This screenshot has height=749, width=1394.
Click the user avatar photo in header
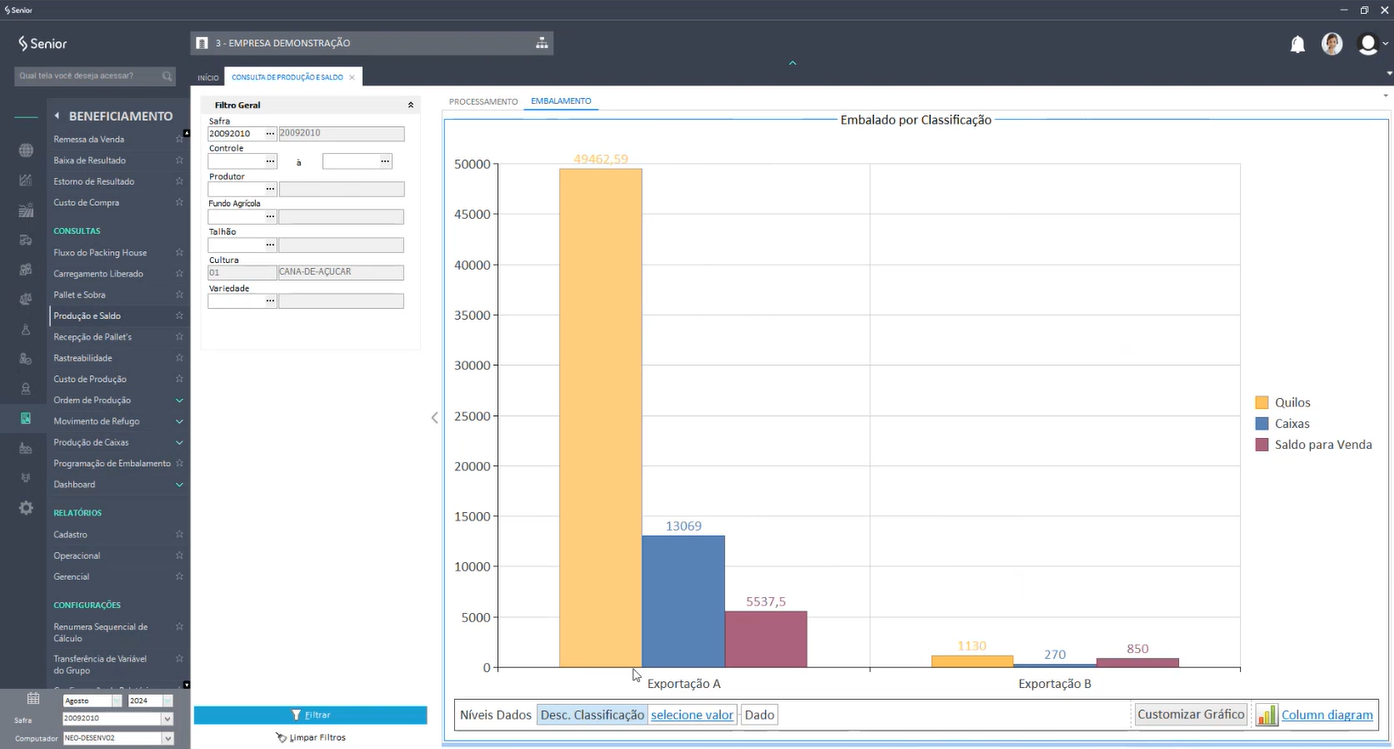1331,44
